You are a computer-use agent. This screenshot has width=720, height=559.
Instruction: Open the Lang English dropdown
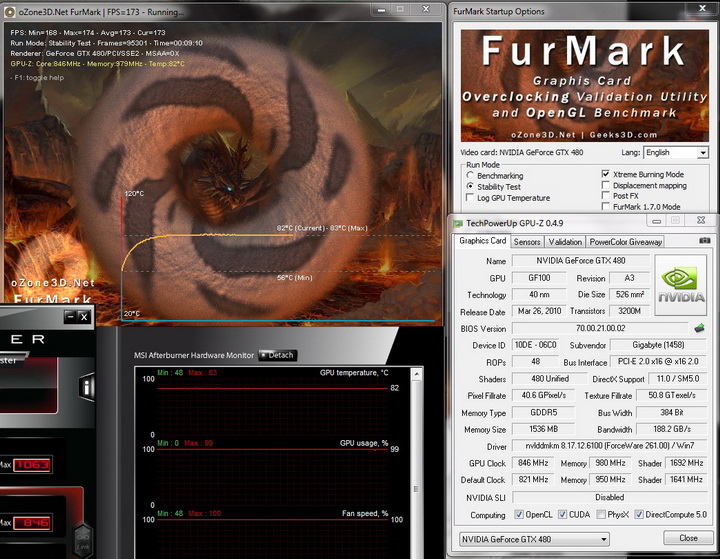pyautogui.click(x=676, y=152)
